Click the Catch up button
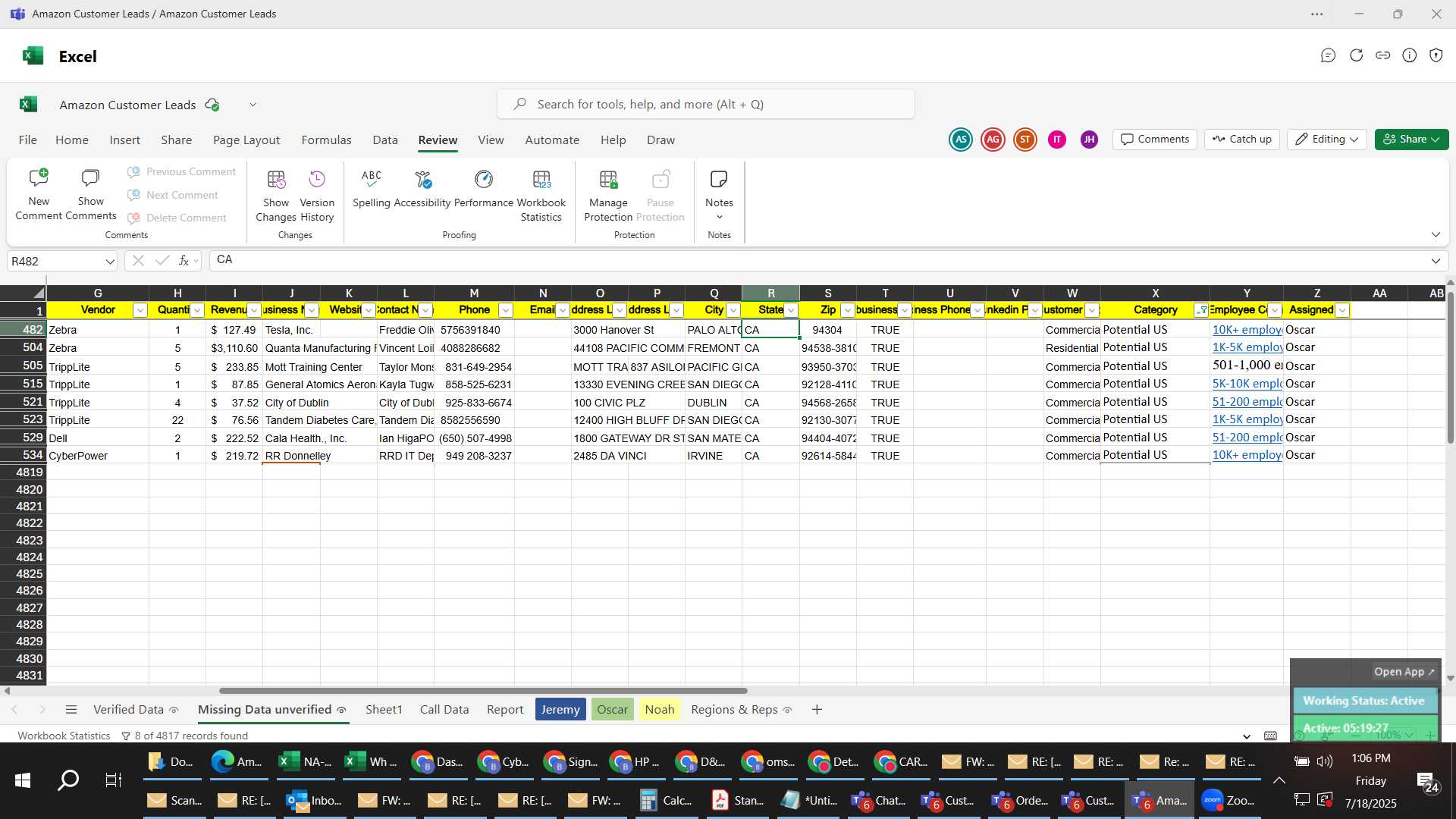1456x819 pixels. [1241, 140]
